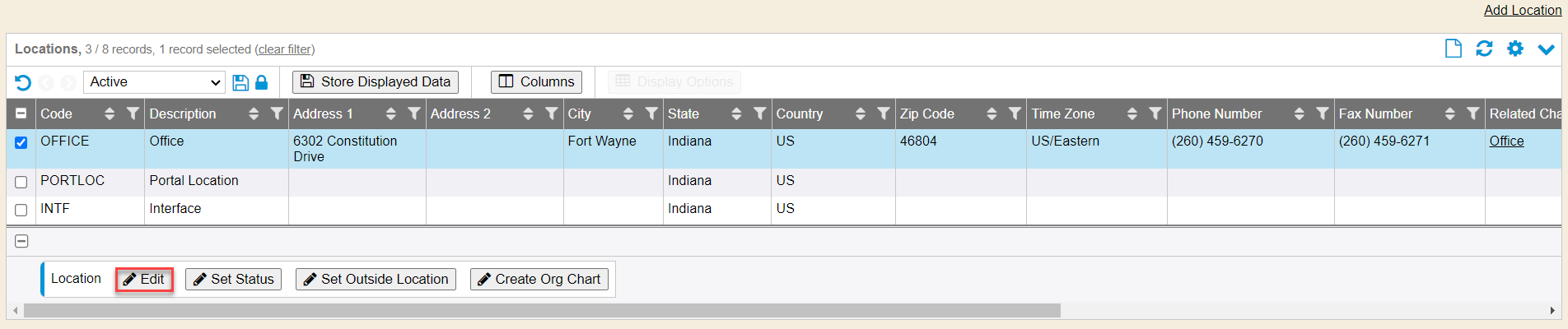Click the Columns button
This screenshot has height=329, width=1568.
click(x=536, y=82)
